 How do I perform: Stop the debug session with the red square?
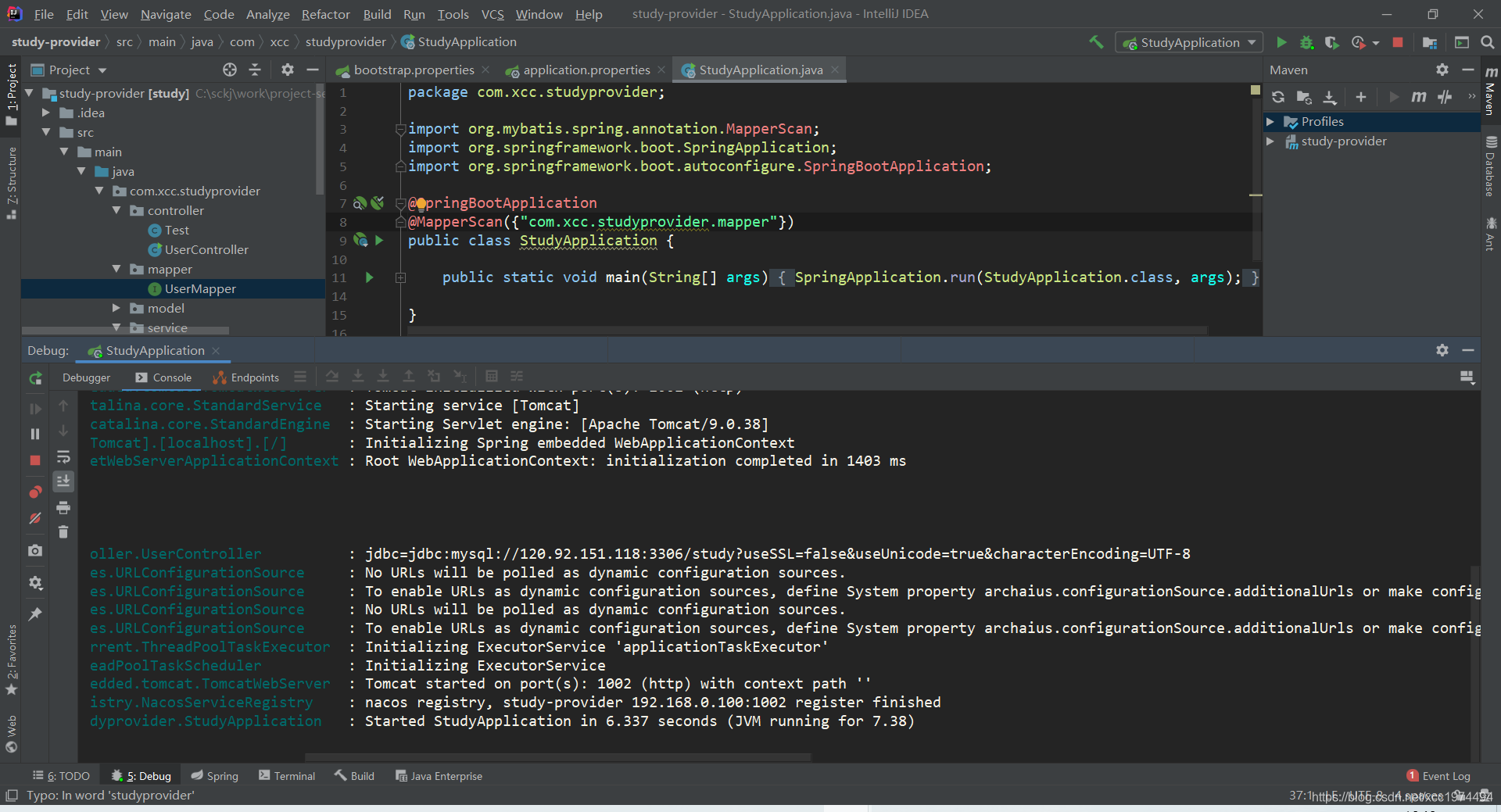(x=35, y=460)
